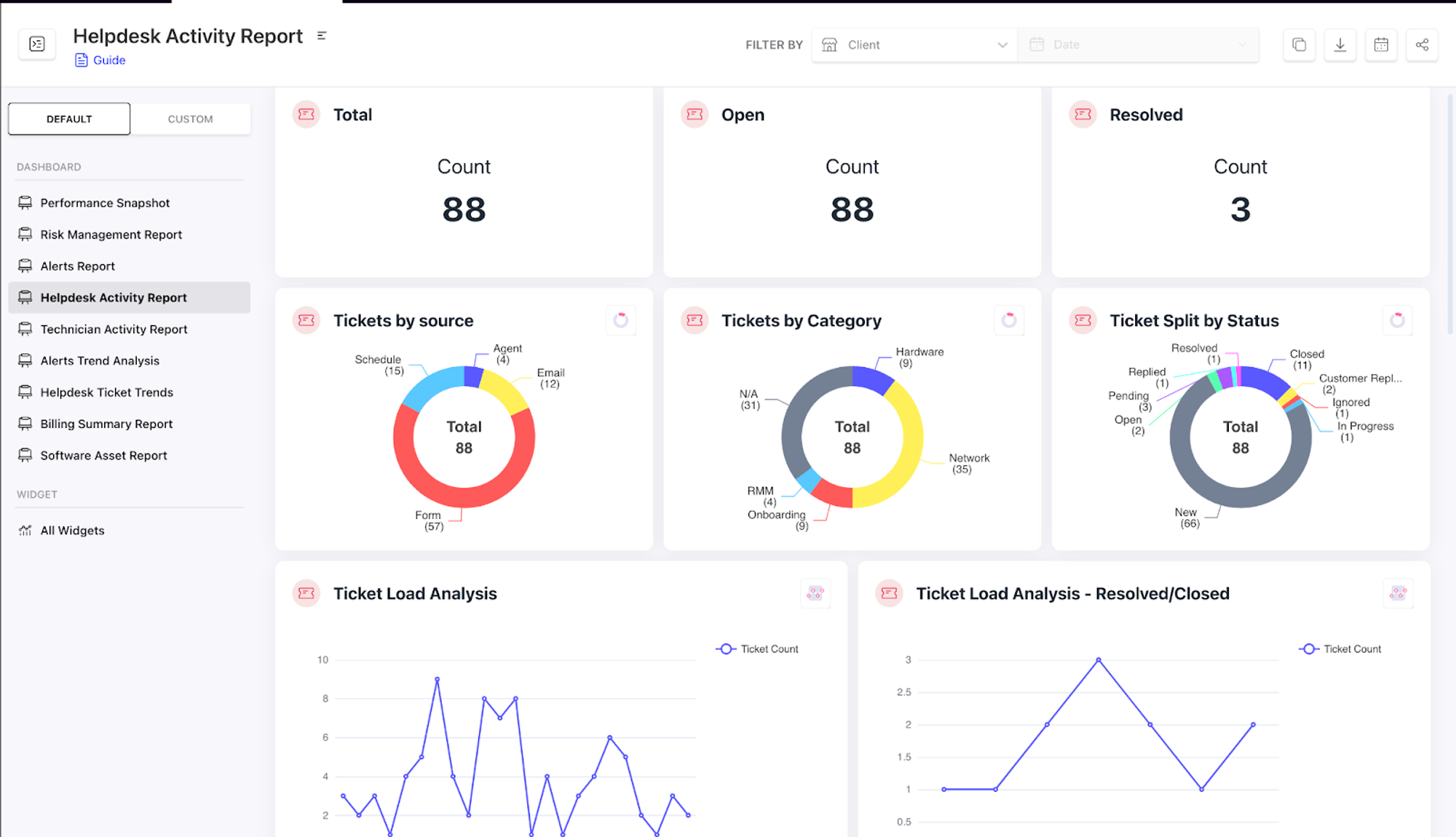Image resolution: width=1456 pixels, height=837 pixels.
Task: Click the Pending (3) label
Action: (1130, 401)
